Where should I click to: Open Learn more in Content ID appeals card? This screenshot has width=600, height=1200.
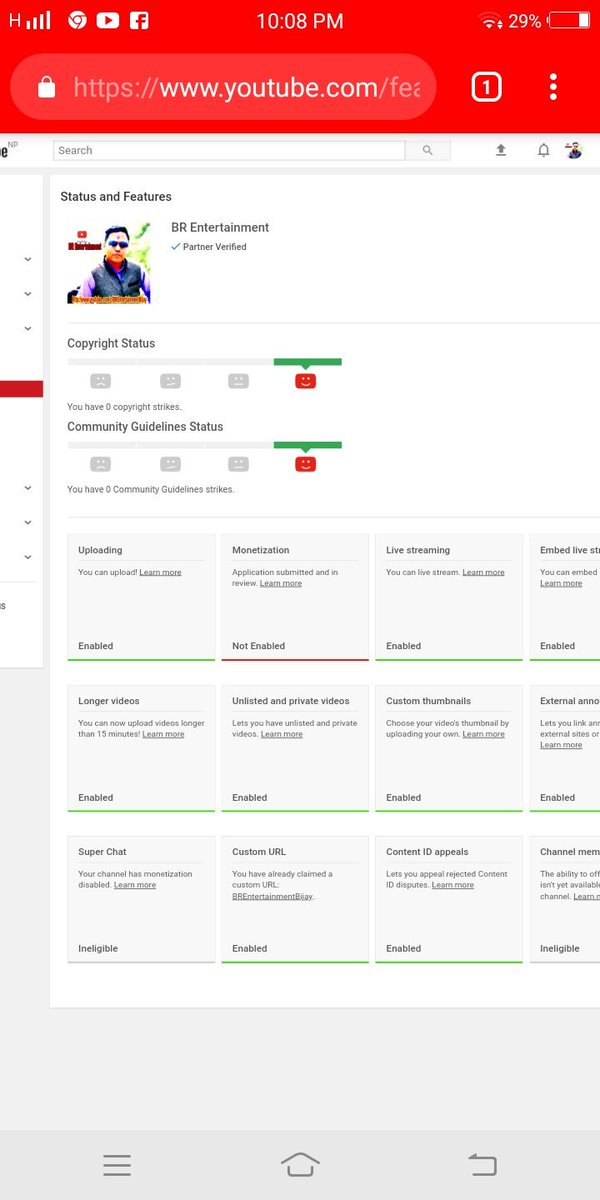[452, 886]
